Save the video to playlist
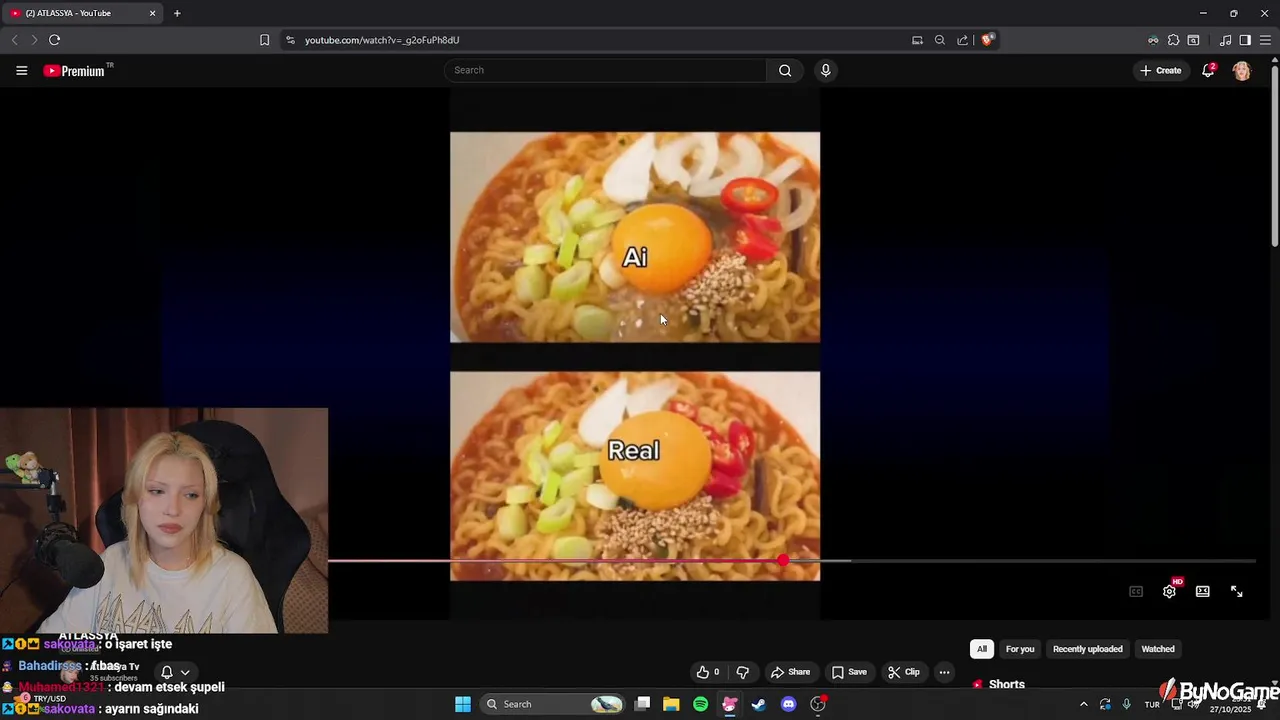1280x720 pixels. (x=849, y=672)
